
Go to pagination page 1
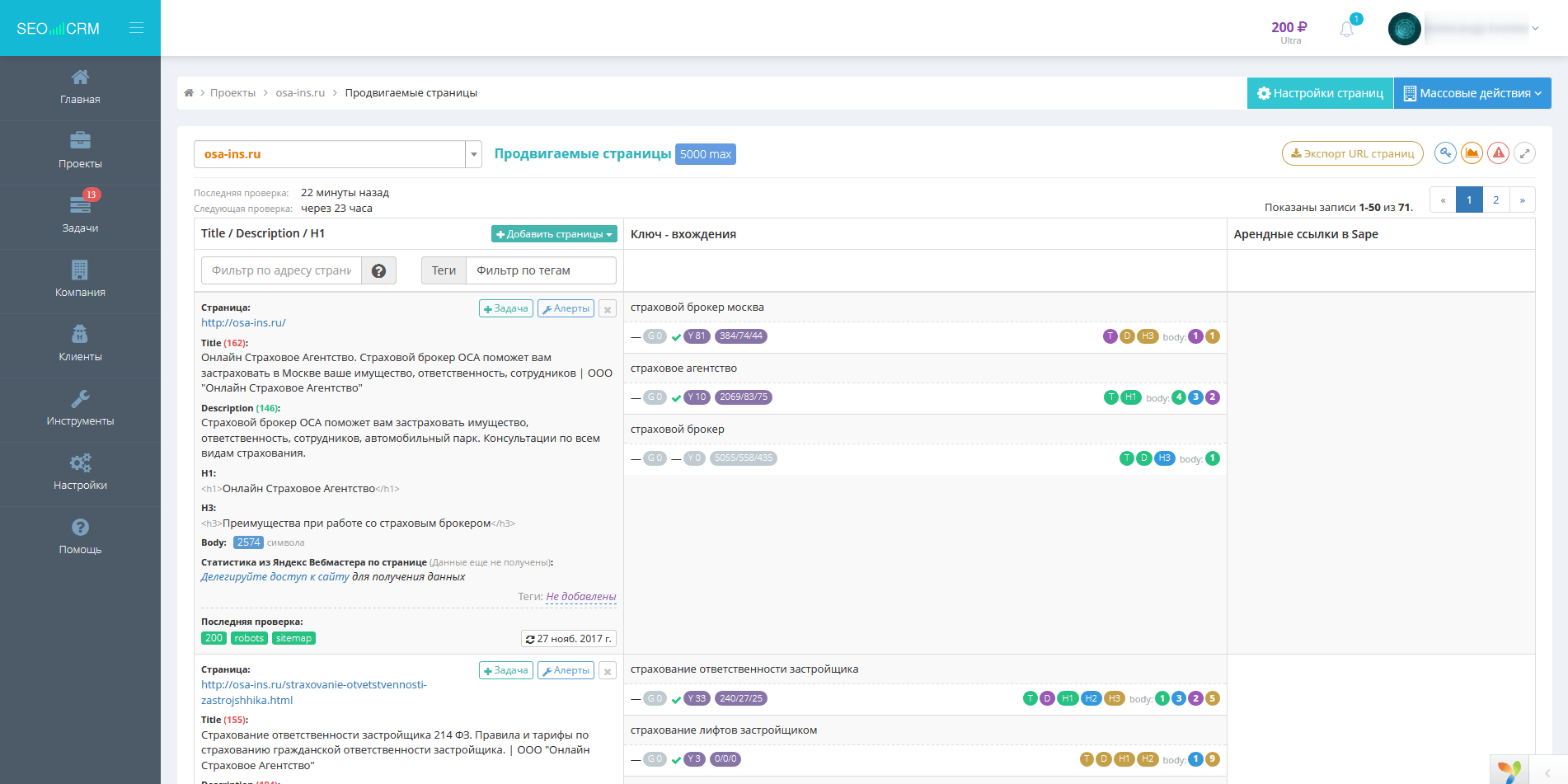click(x=1469, y=200)
